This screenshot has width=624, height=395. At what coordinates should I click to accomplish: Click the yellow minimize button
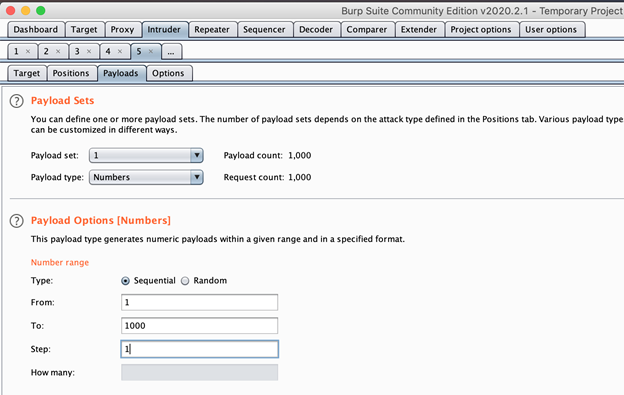(x=26, y=11)
